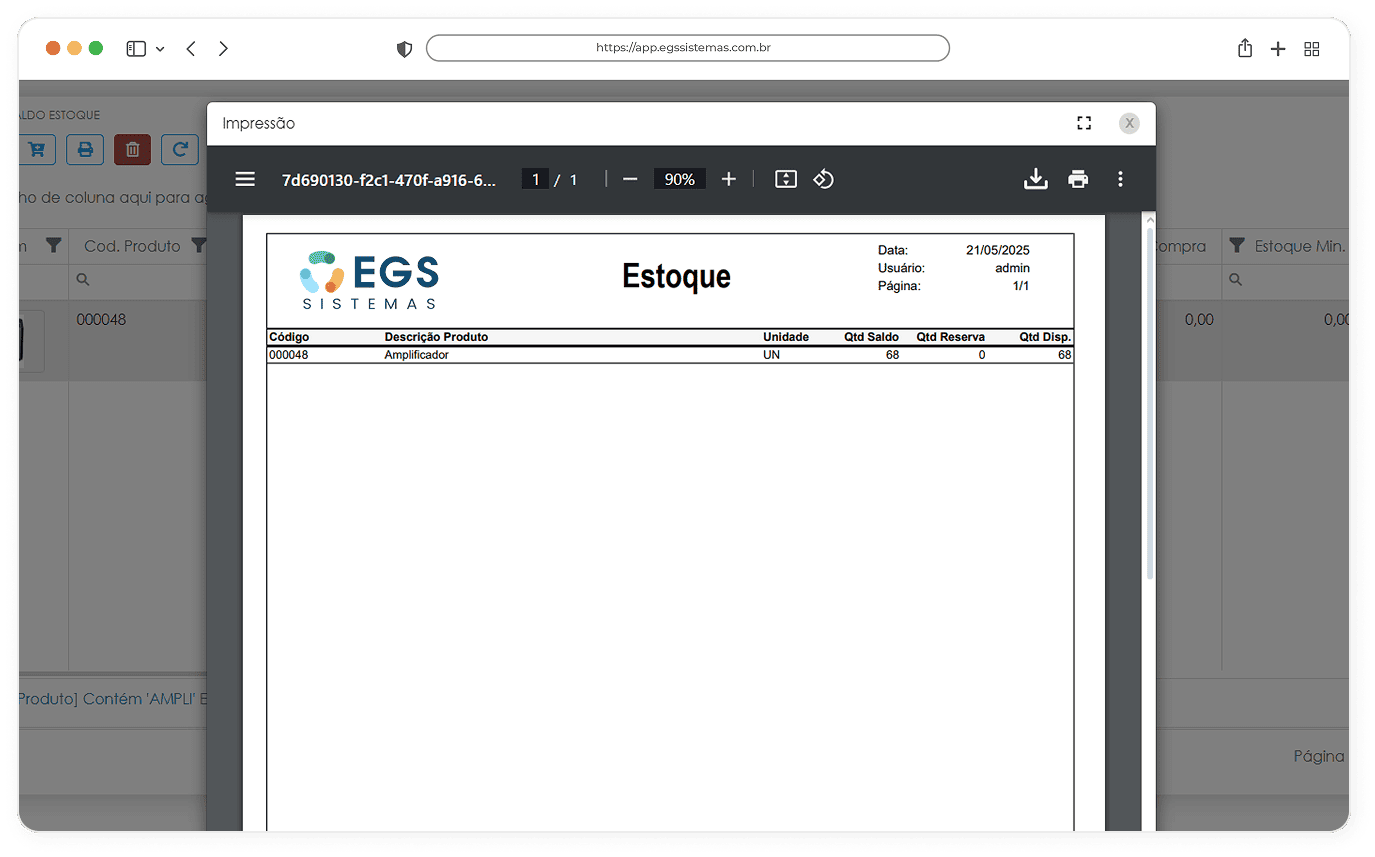Close the Impressão dialog
Image resolution: width=1375 pixels, height=857 pixels.
[x=1129, y=123]
